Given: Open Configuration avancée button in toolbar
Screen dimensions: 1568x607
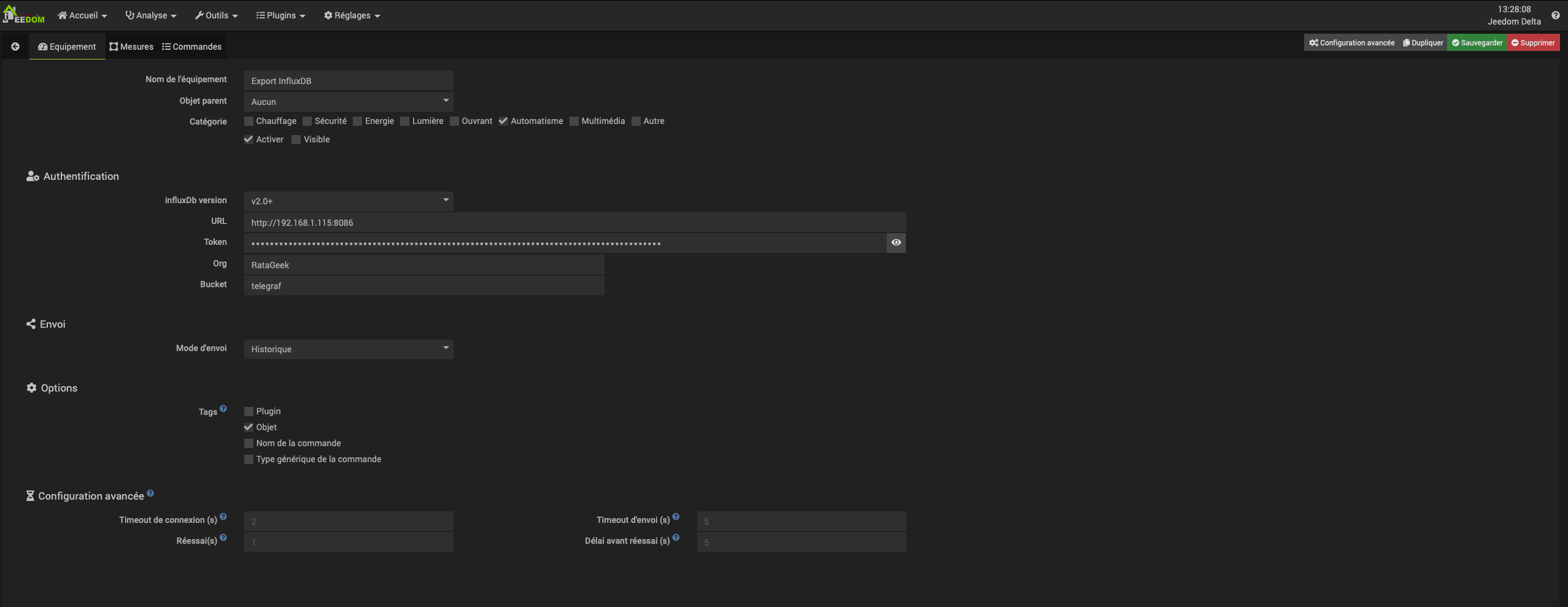Looking at the screenshot, I should 1351,43.
